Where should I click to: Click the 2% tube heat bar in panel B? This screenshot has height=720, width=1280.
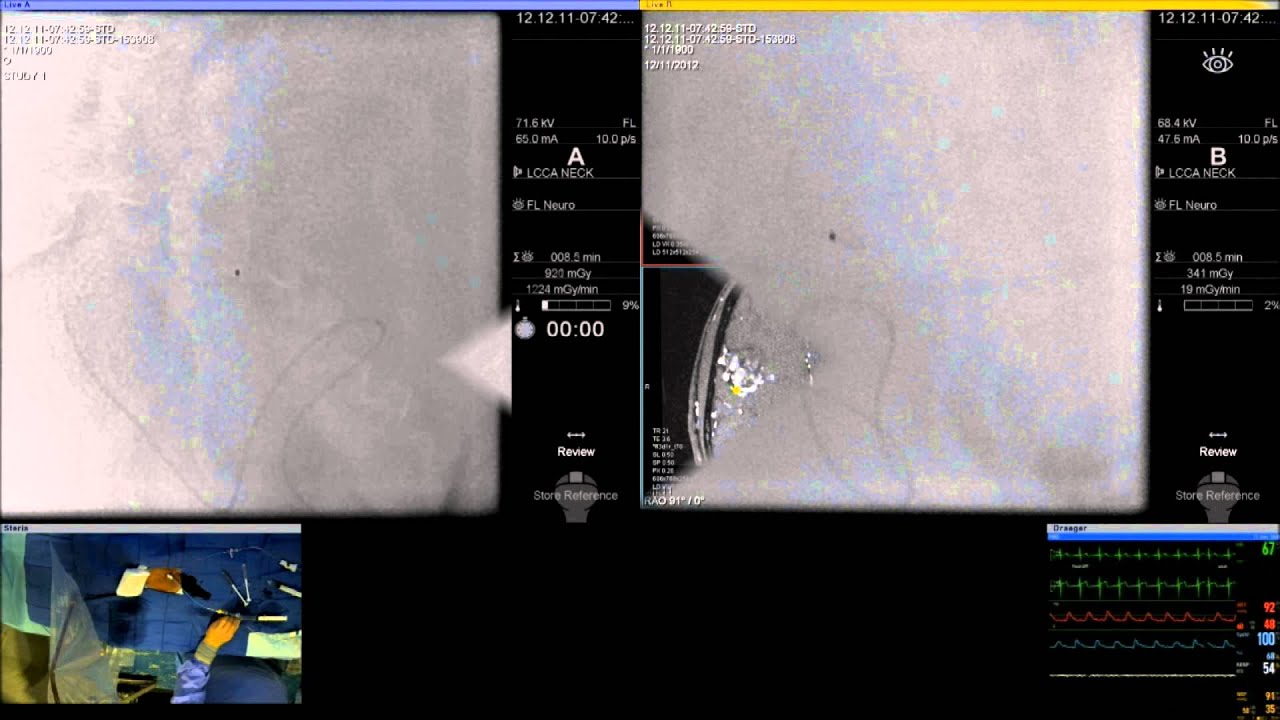(1218, 305)
